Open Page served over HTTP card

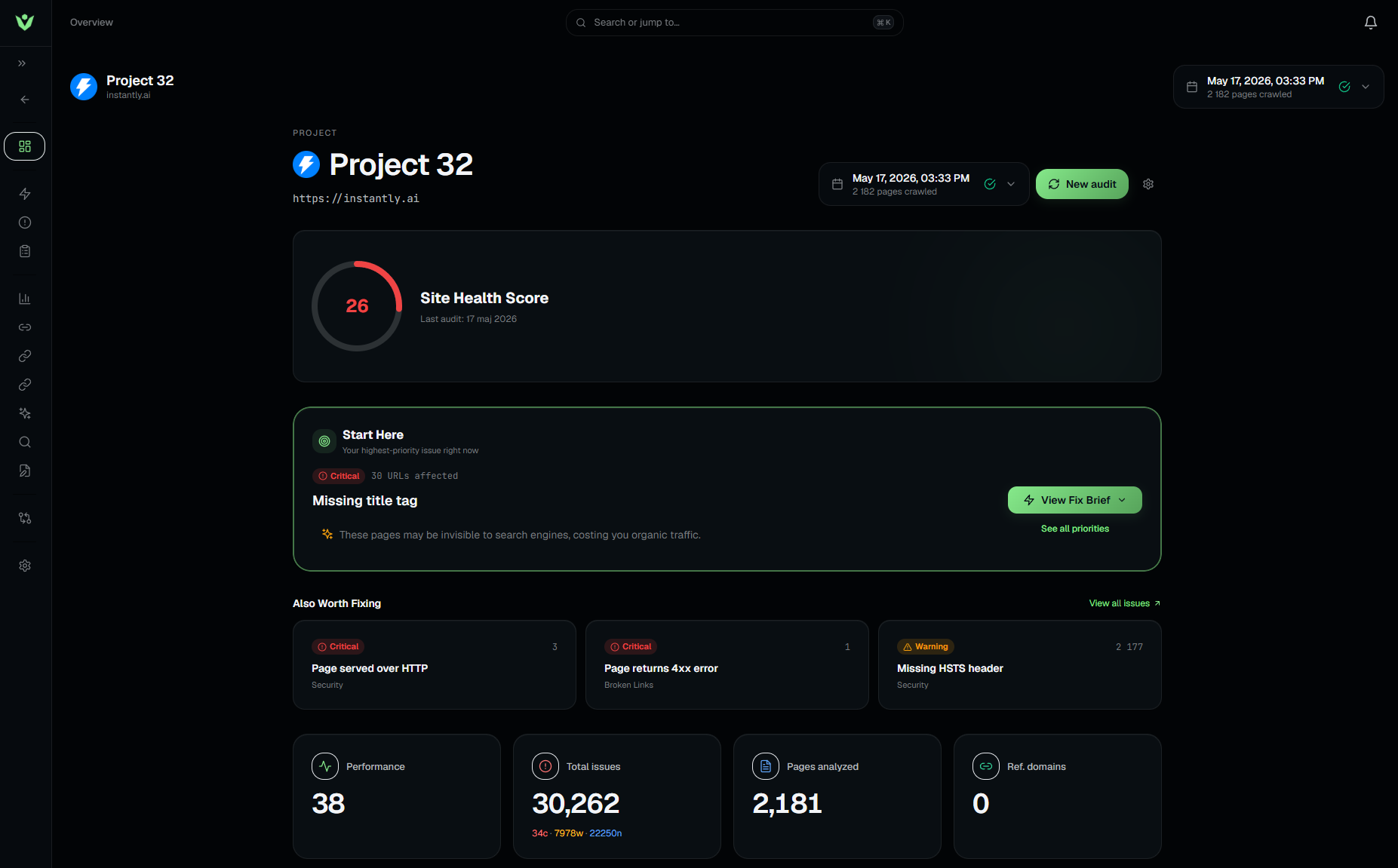pos(434,664)
